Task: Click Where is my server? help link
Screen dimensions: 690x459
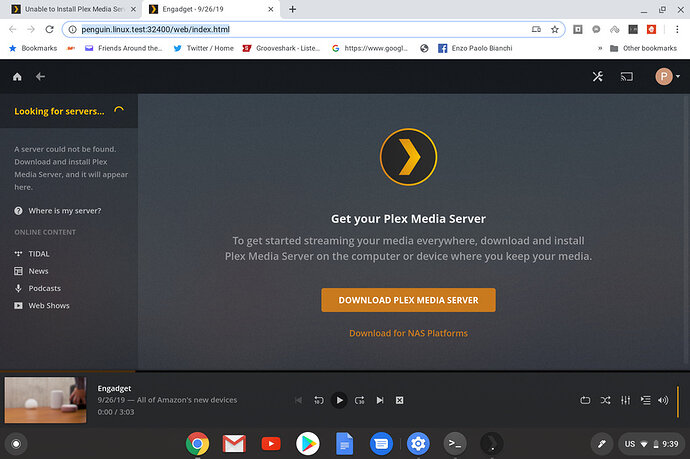Action: tap(58, 211)
